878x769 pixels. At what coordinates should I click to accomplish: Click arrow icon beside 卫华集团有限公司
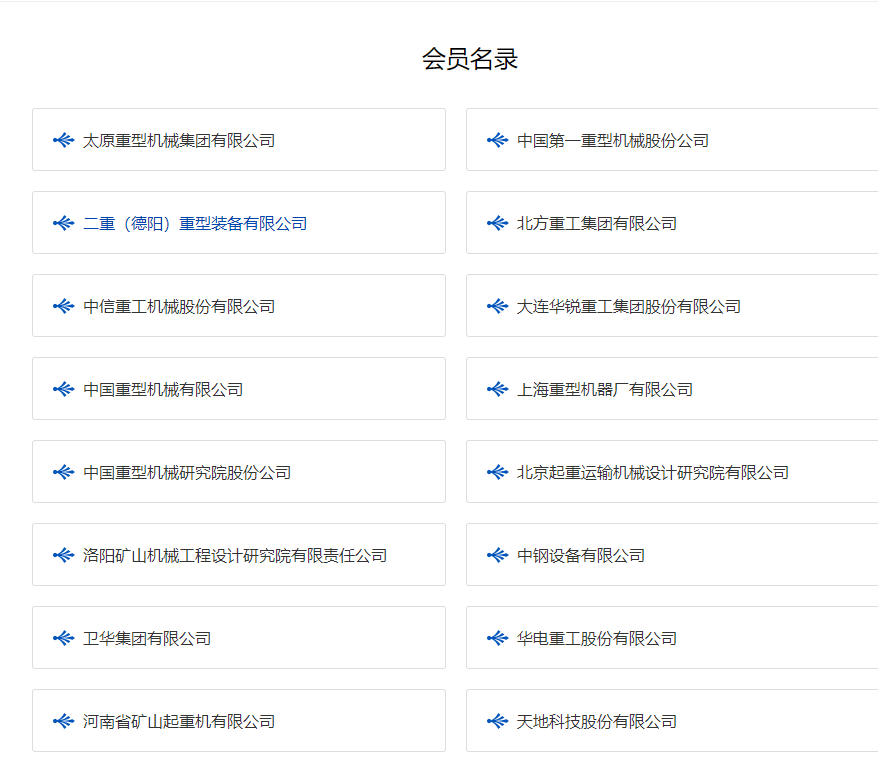coord(63,638)
